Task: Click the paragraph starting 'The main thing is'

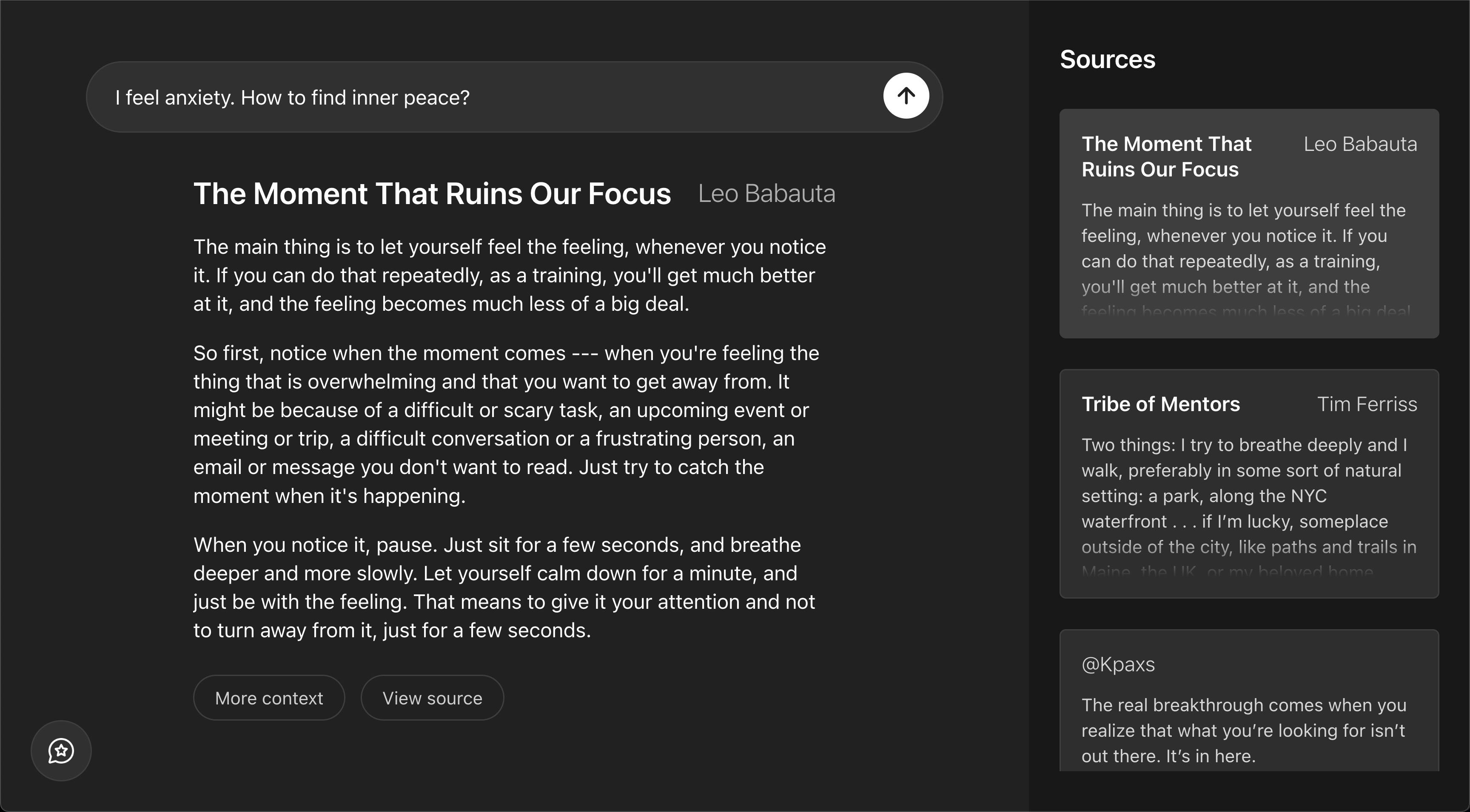Action: coord(509,275)
